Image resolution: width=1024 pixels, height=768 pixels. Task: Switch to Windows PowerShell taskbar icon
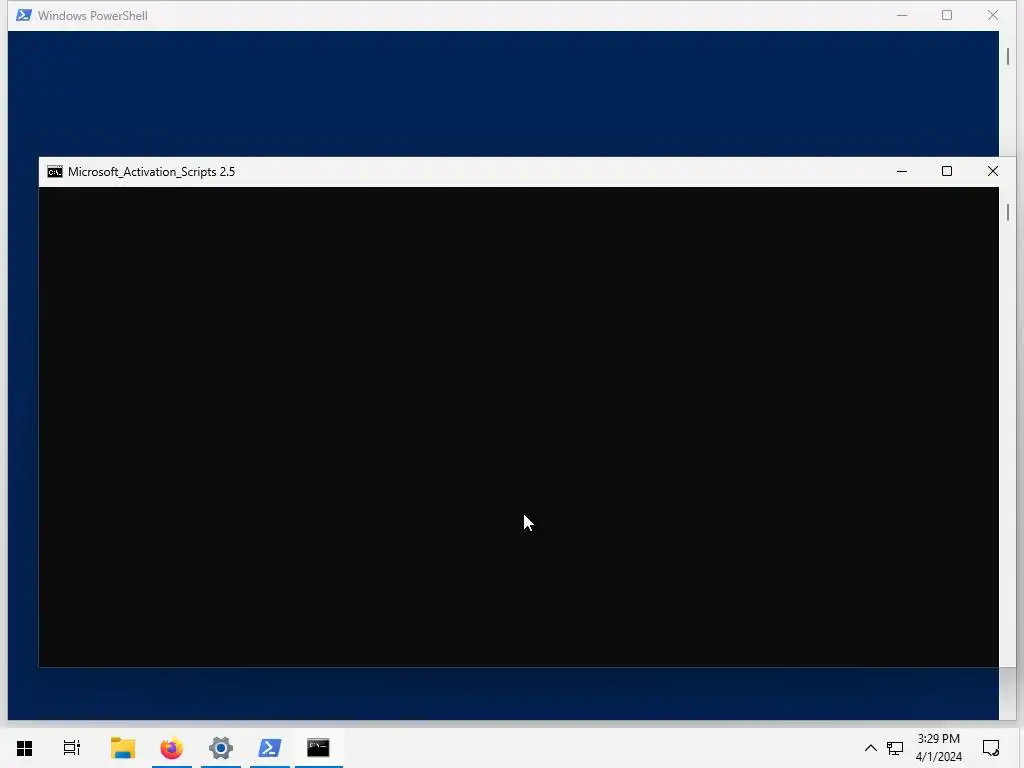(270, 748)
